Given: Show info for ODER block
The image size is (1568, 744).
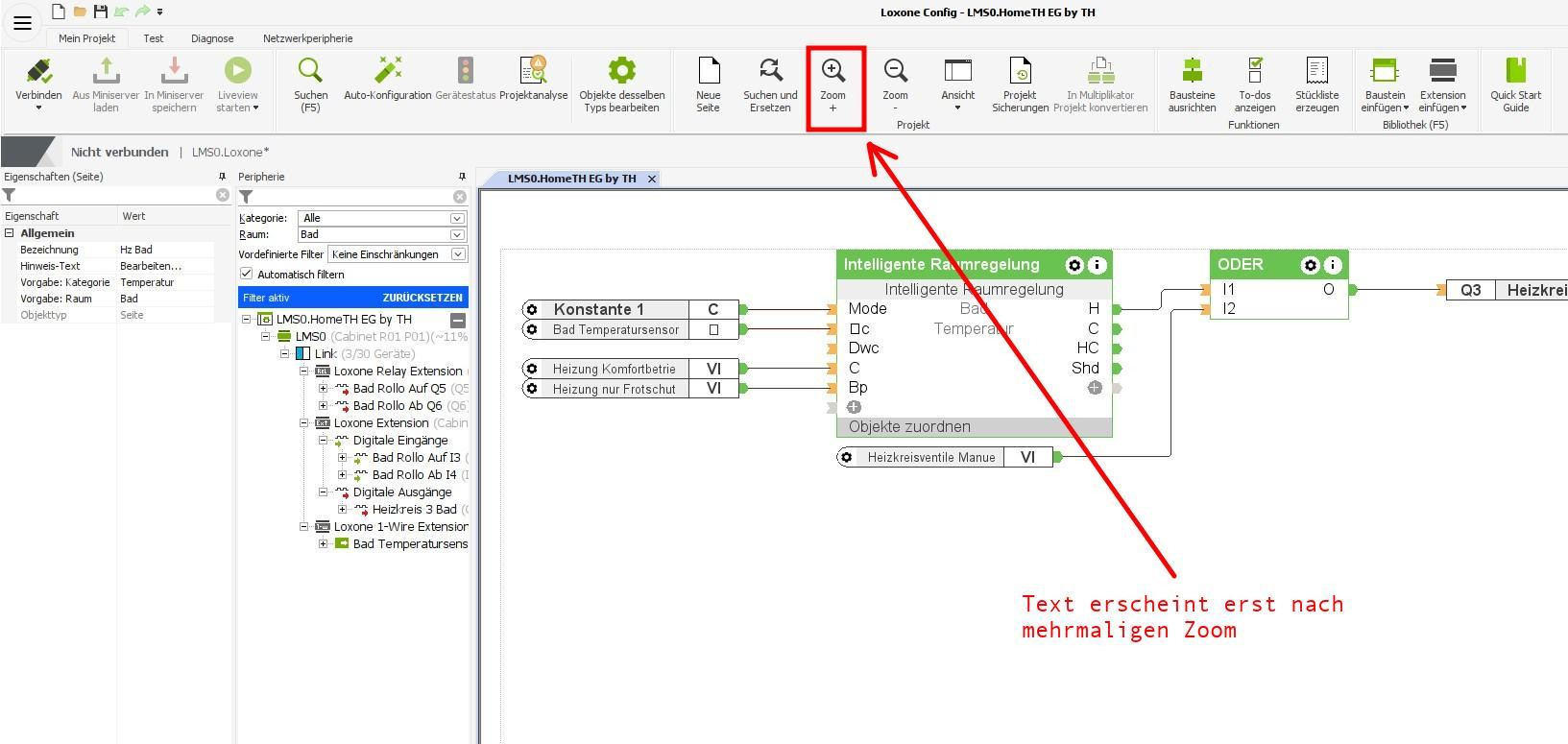Looking at the screenshot, I should tap(1333, 265).
